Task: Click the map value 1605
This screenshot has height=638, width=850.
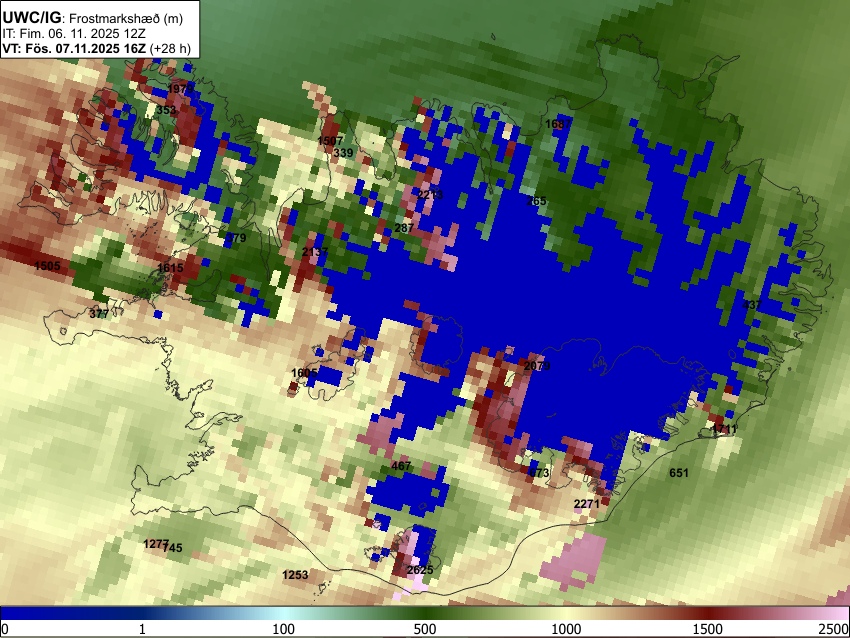Action: tap(304, 373)
